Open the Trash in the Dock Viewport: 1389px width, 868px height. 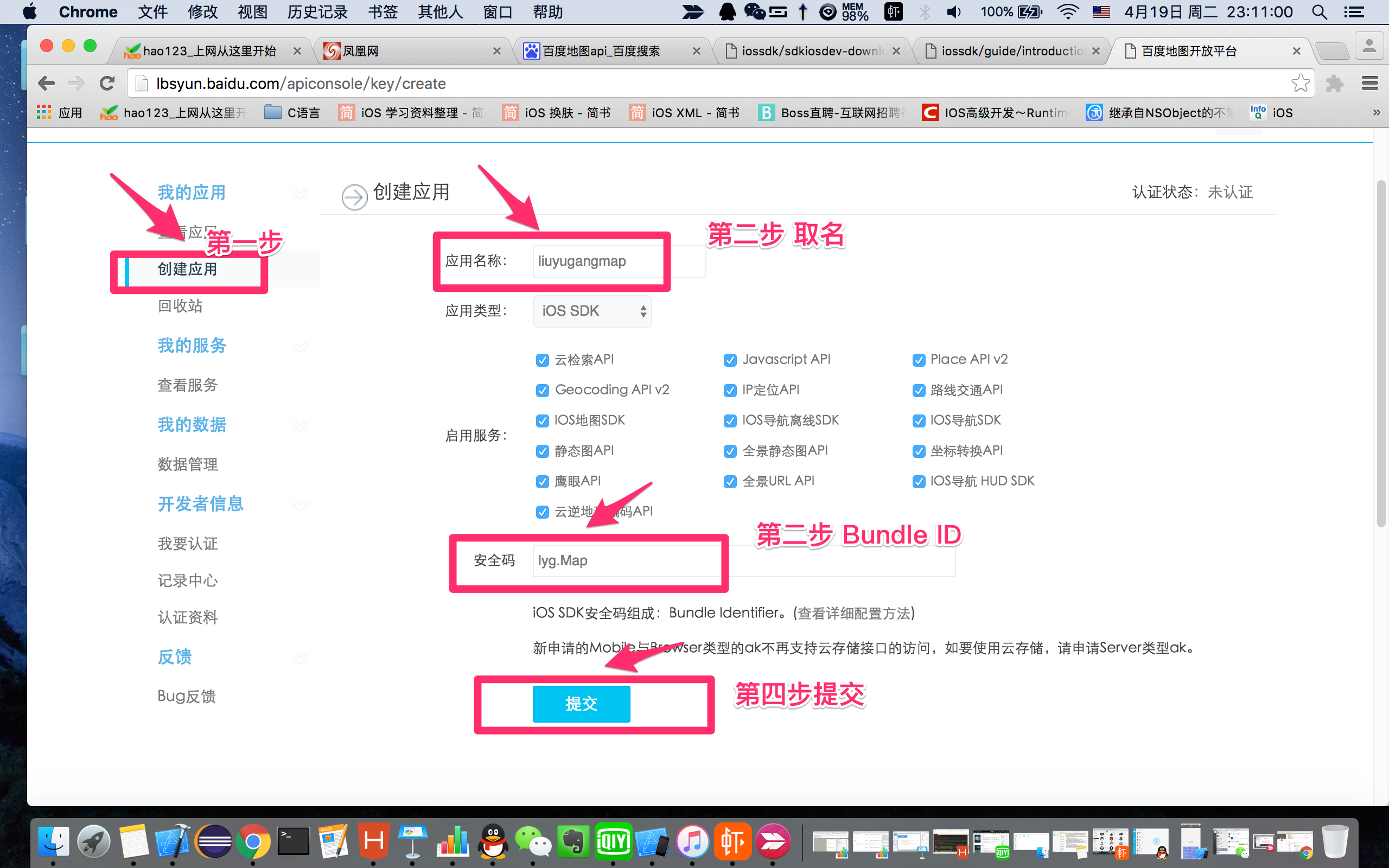1335,841
